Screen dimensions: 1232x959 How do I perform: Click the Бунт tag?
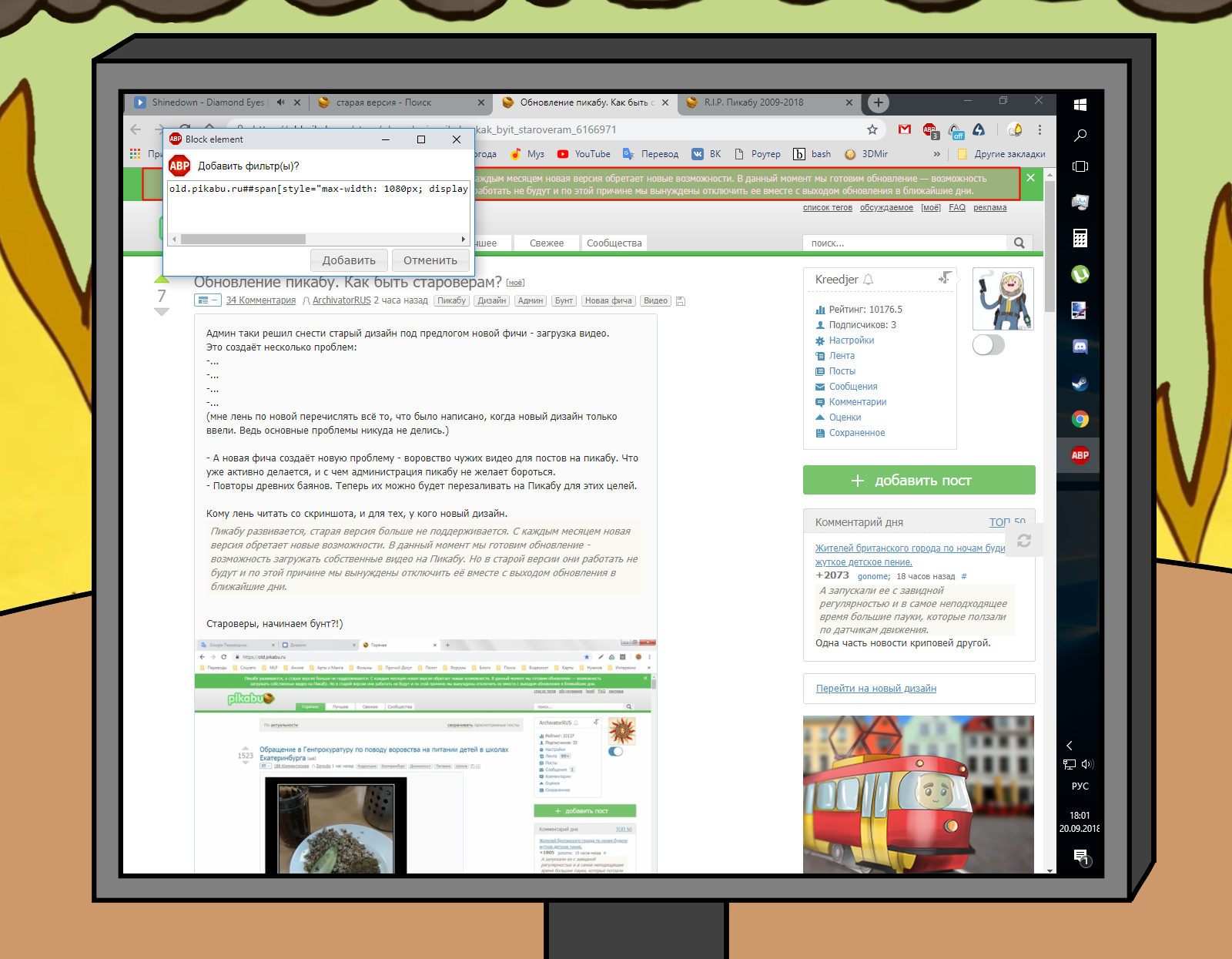click(564, 301)
